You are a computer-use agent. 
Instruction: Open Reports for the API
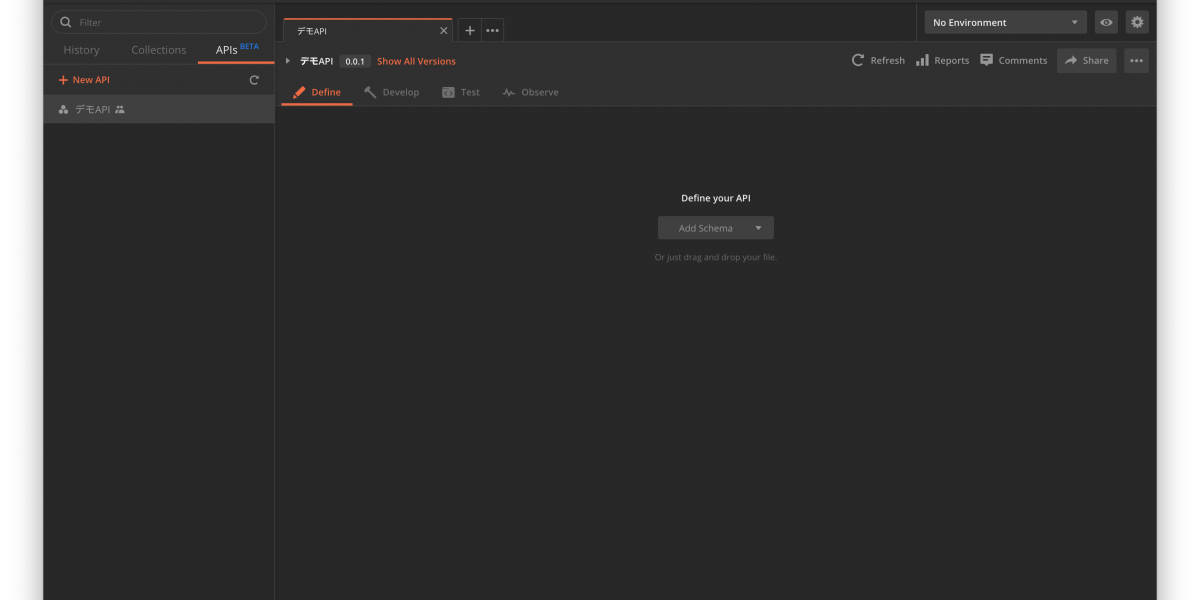click(x=942, y=61)
